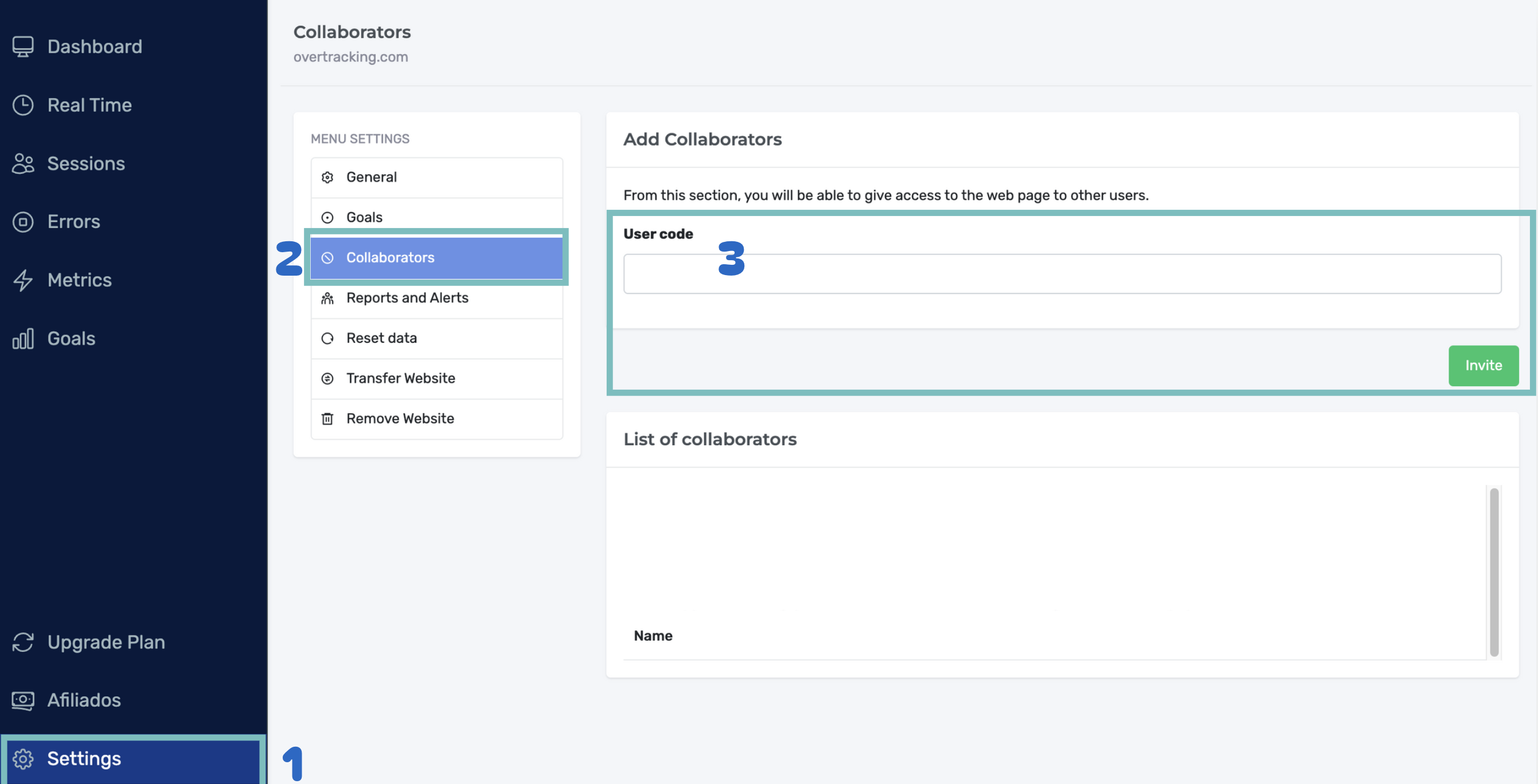Screen dimensions: 1538x784
Task: Click the List of collaborators heading
Action: coord(710,439)
